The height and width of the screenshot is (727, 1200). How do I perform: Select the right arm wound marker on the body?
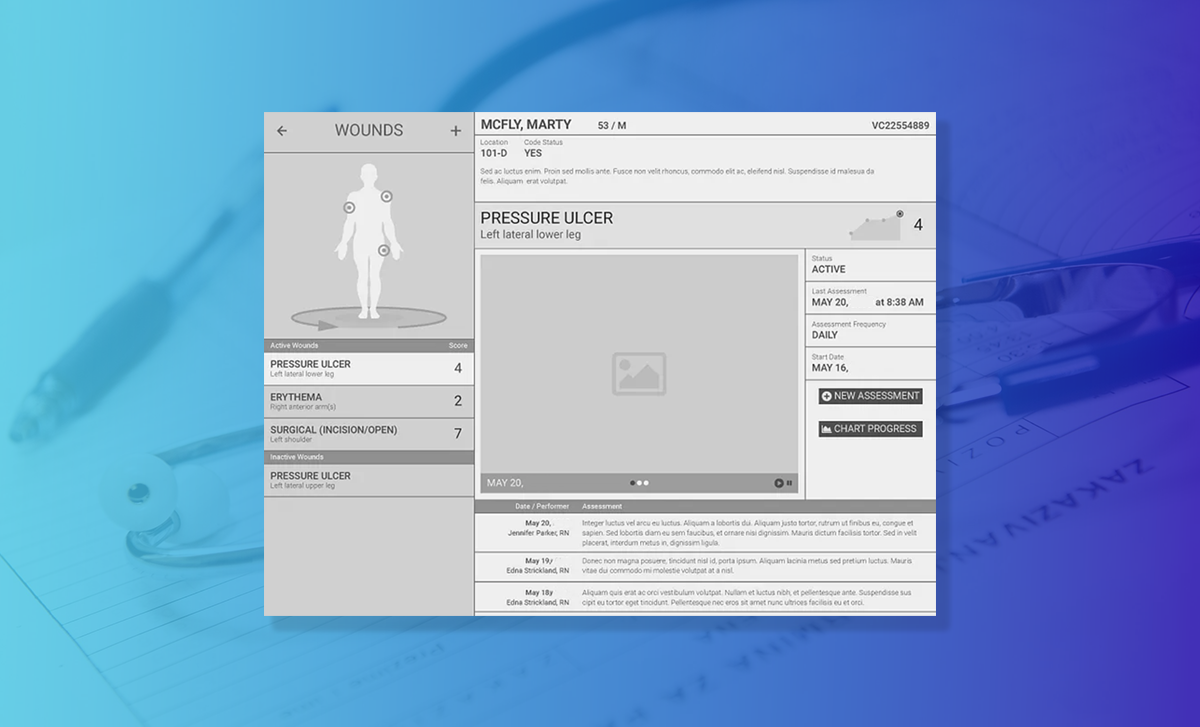(349, 208)
